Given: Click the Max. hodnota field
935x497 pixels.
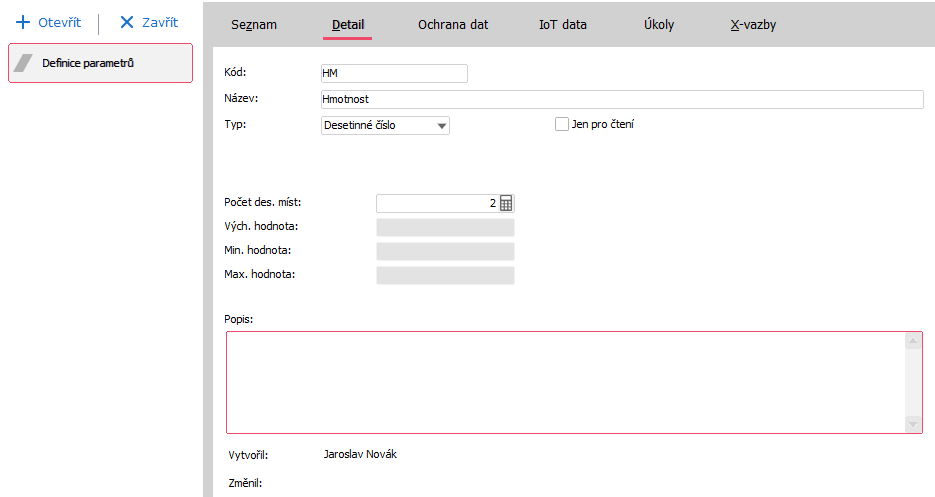Looking at the screenshot, I should (445, 275).
